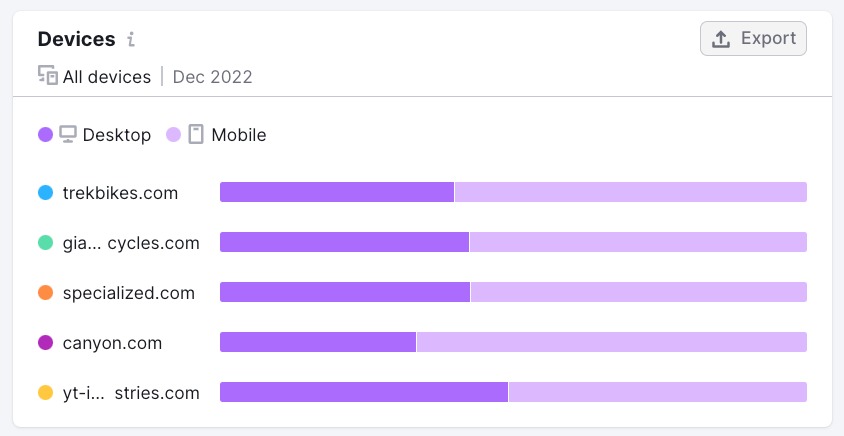This screenshot has height=436, width=844.
Task: Click the desktop monitor icon in legend
Action: tap(68, 134)
